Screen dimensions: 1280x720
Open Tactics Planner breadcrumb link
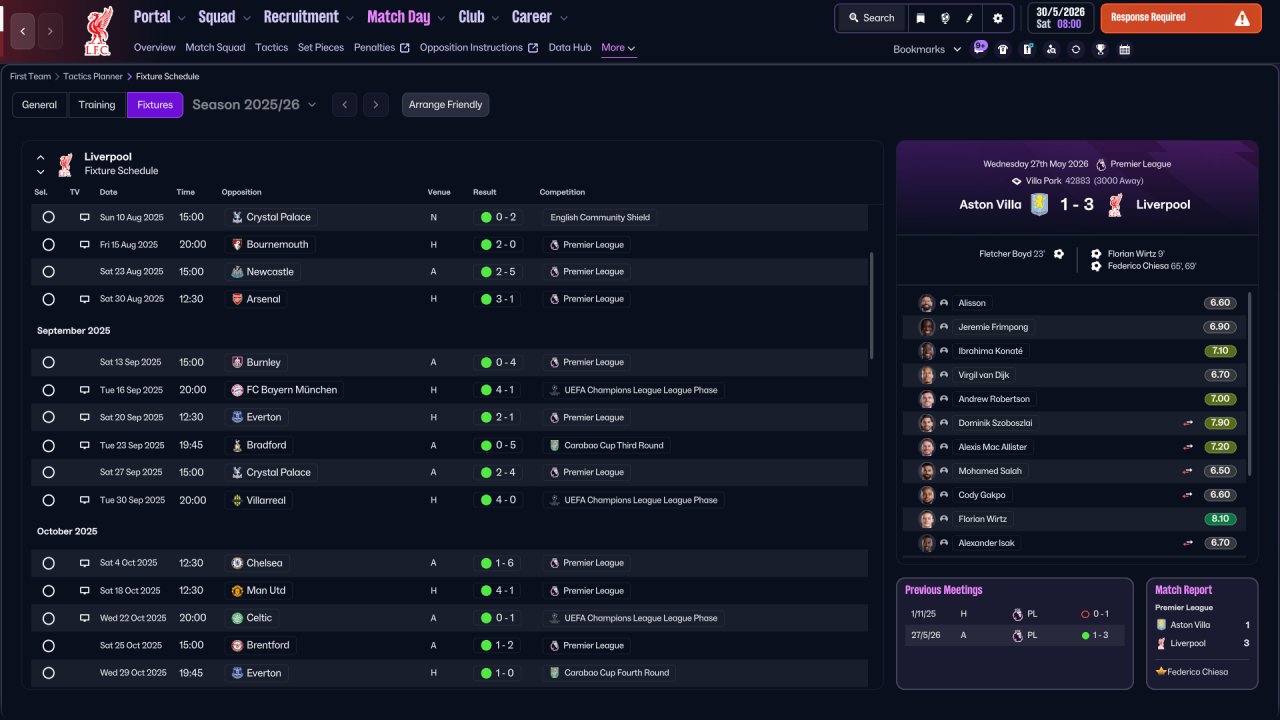pos(93,76)
